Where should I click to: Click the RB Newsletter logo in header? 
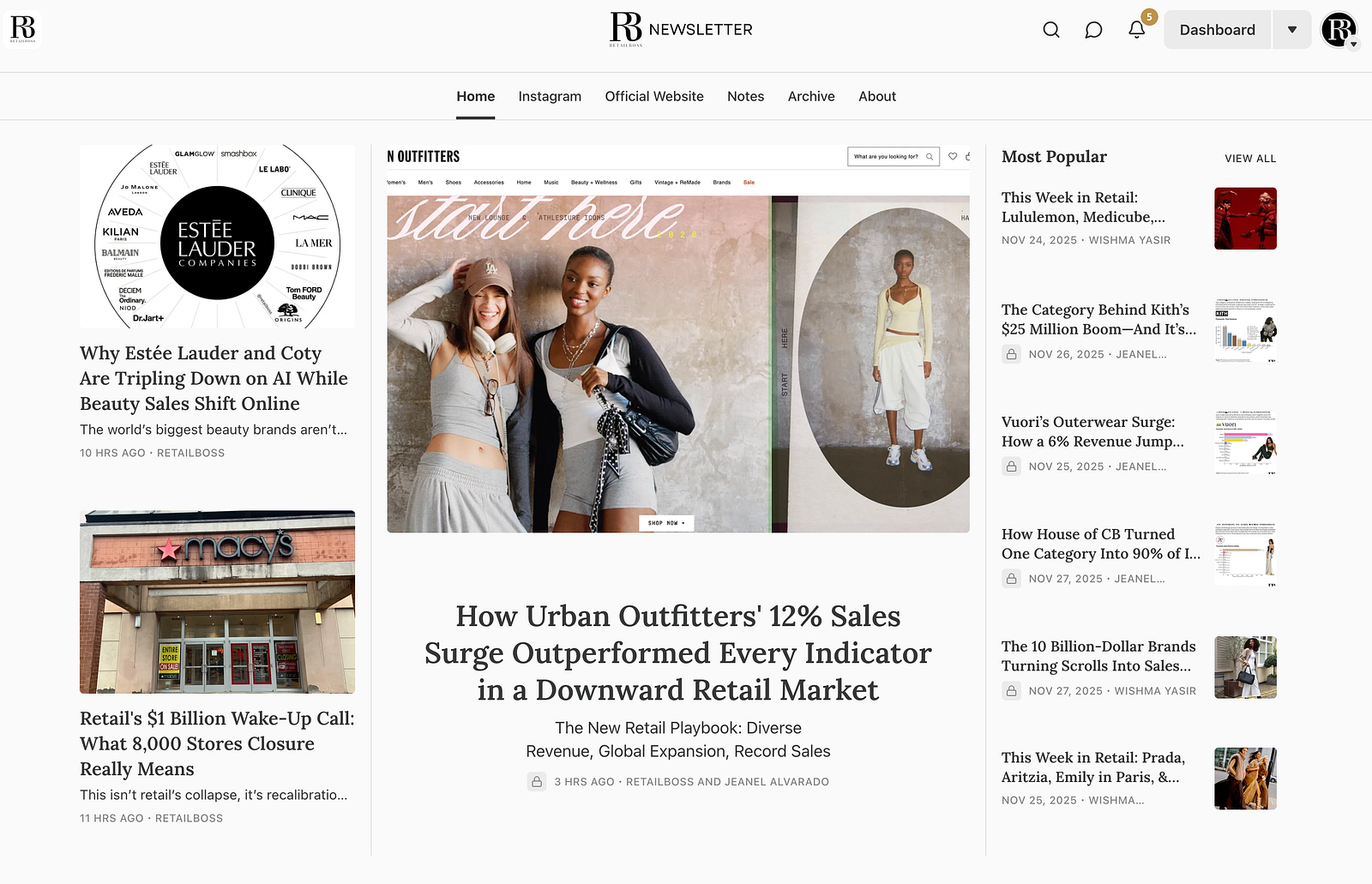tap(682, 29)
